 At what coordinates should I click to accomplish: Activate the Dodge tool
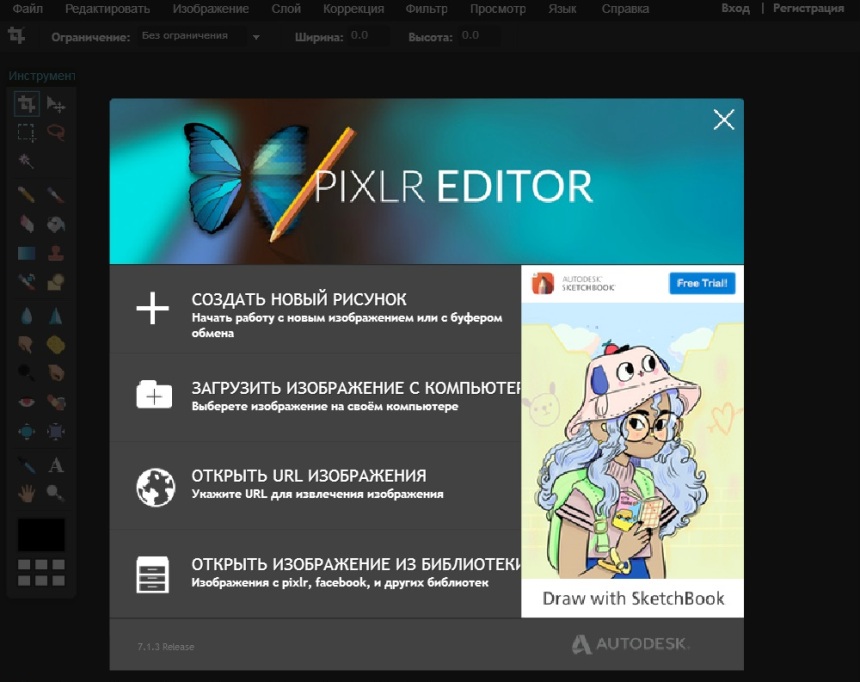click(x=26, y=373)
